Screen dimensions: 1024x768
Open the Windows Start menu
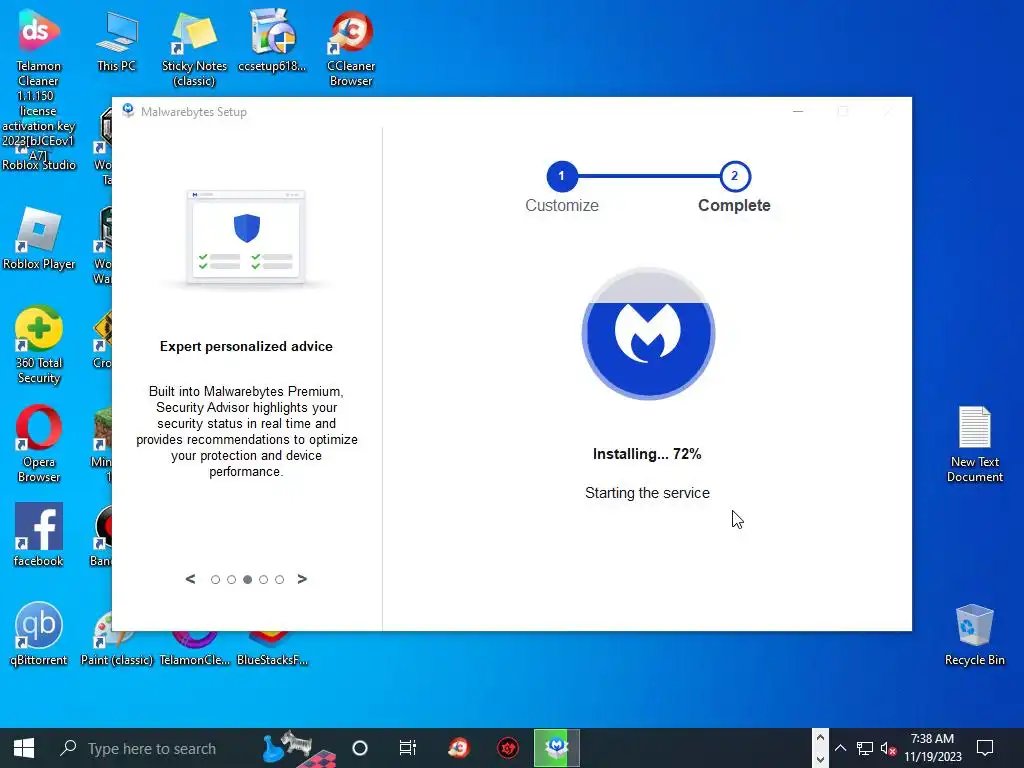pyautogui.click(x=24, y=748)
